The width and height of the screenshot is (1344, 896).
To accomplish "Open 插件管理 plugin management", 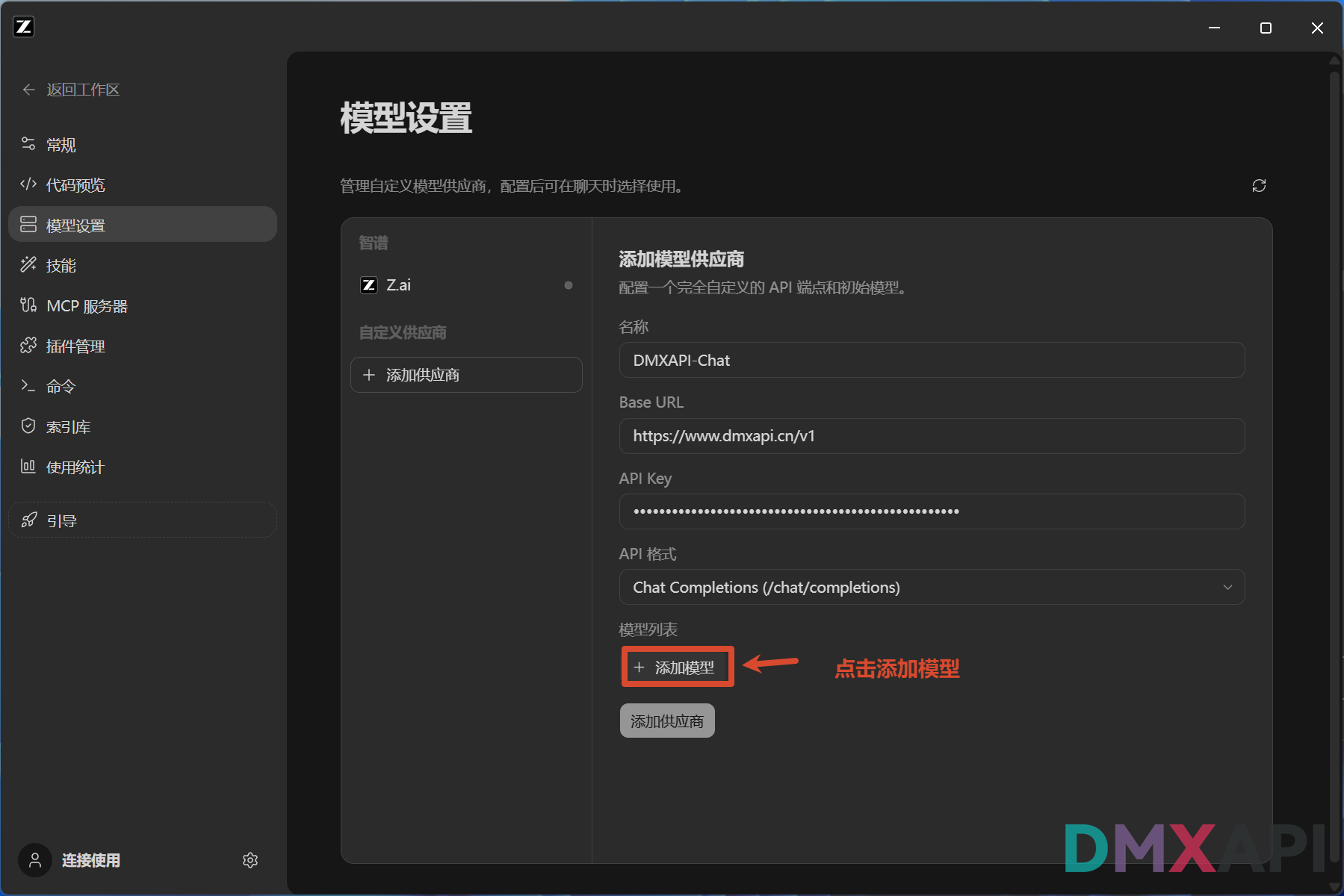I will [142, 346].
